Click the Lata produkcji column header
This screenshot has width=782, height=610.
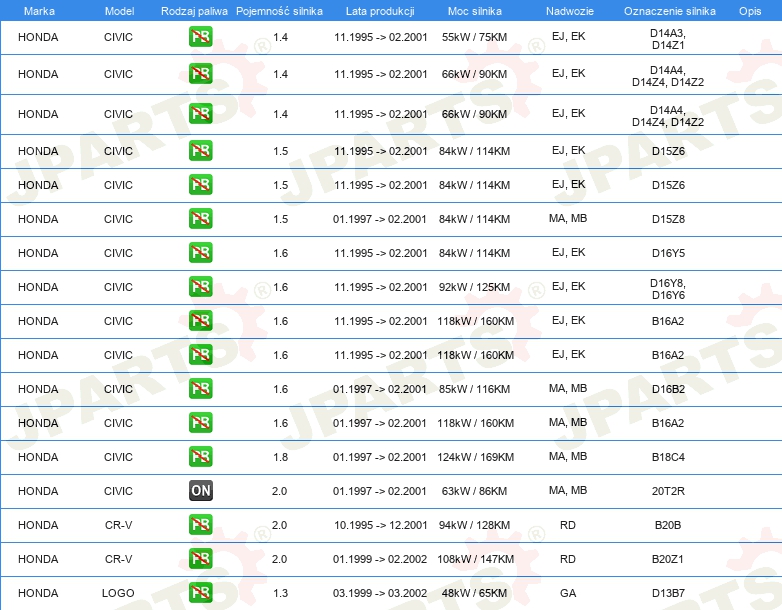click(x=380, y=11)
